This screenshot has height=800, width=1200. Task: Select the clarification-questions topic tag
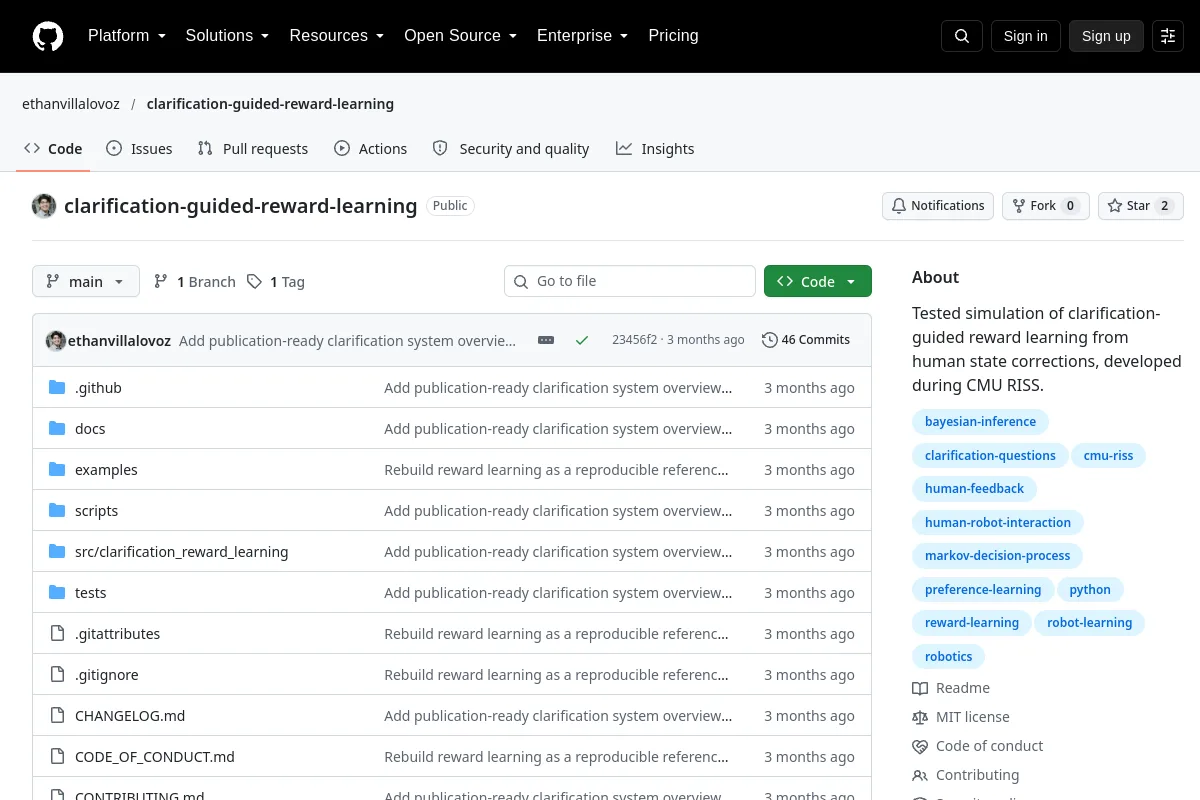[990, 456]
